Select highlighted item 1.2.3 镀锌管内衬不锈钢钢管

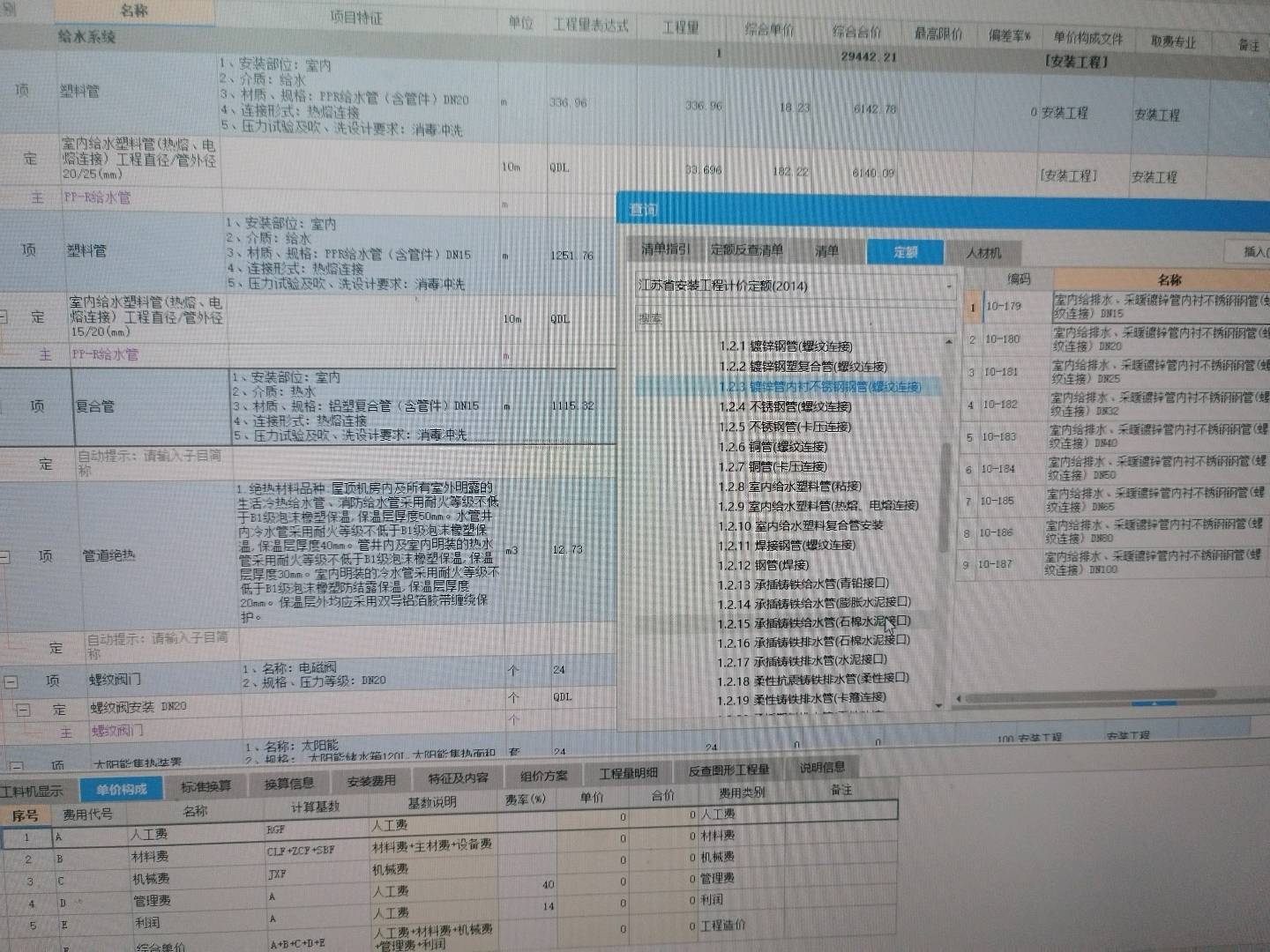pyautogui.click(x=819, y=387)
